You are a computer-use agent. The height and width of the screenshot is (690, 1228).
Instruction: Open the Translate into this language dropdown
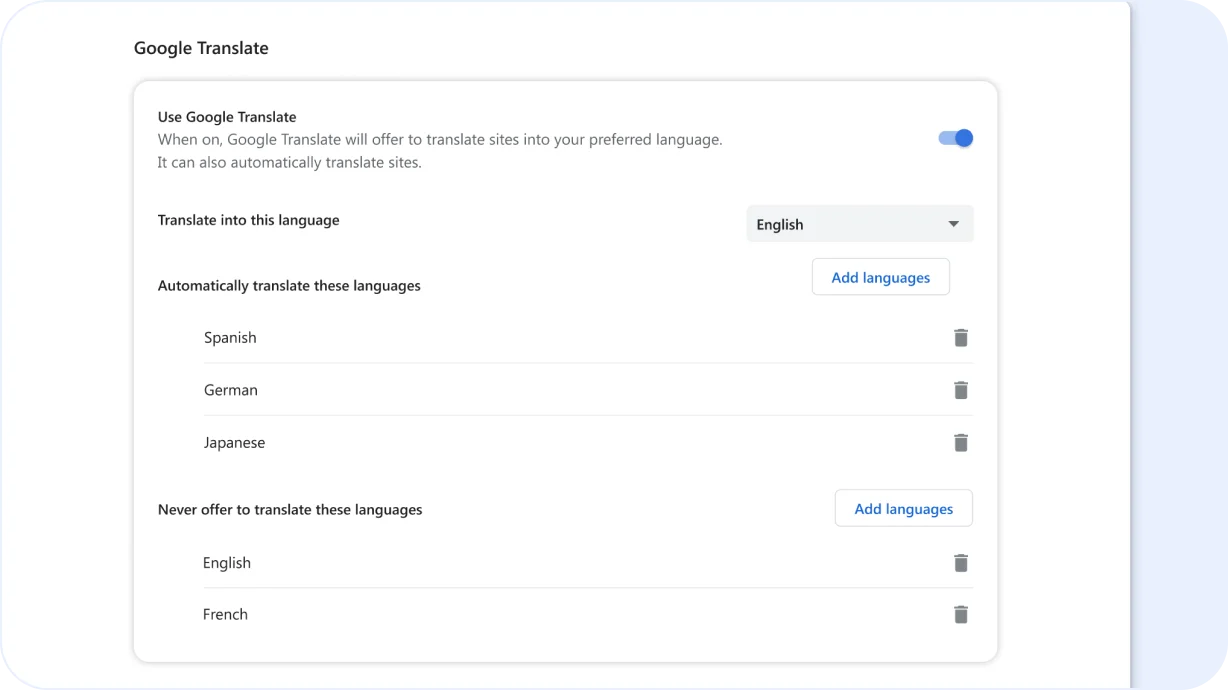[x=859, y=224]
